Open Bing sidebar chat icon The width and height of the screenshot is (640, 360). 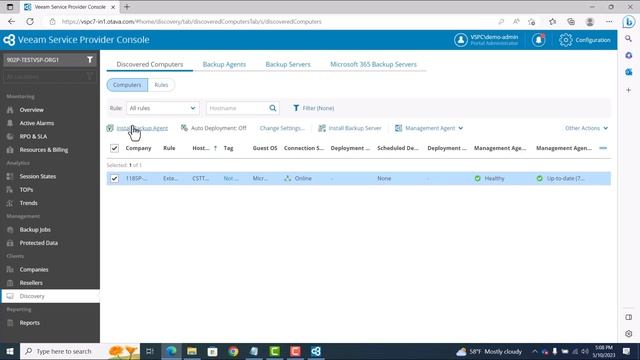click(x=629, y=22)
